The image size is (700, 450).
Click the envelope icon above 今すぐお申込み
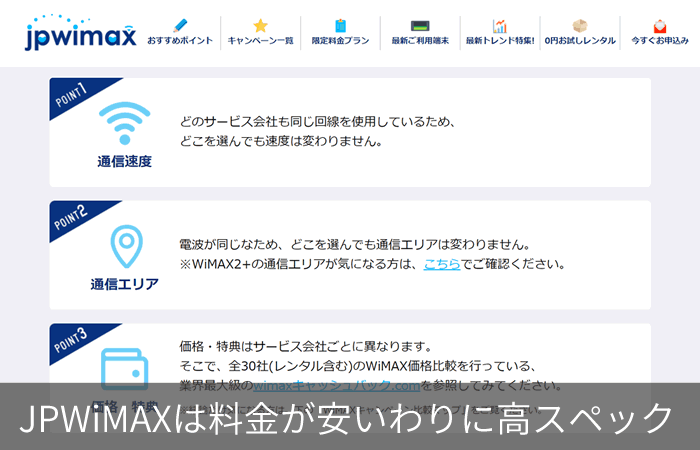[660, 26]
